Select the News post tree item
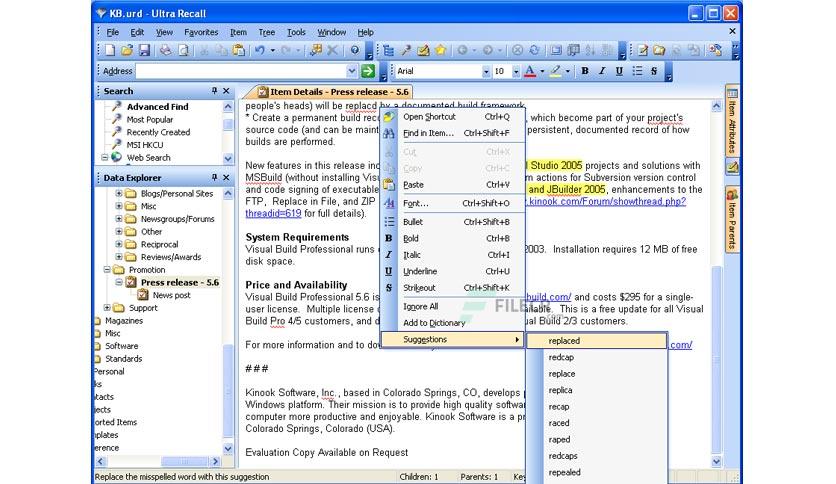836x484 pixels. (x=171, y=295)
